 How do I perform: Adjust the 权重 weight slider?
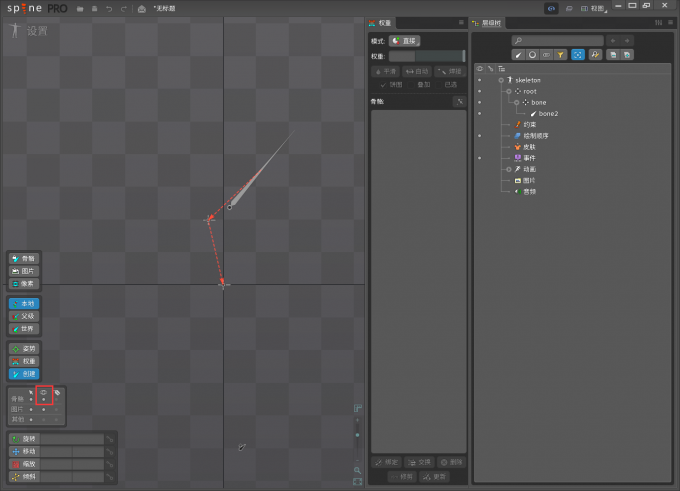pos(427,56)
